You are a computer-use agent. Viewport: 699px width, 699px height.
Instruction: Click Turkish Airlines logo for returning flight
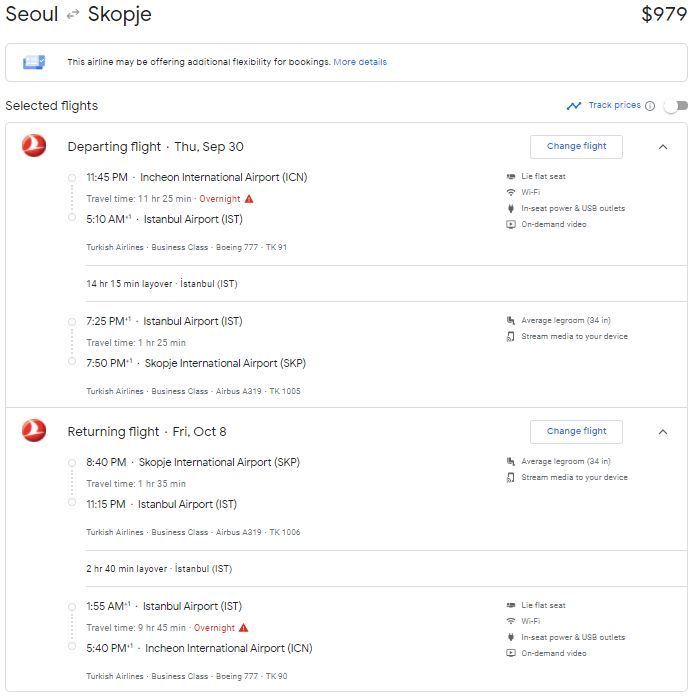point(34,430)
